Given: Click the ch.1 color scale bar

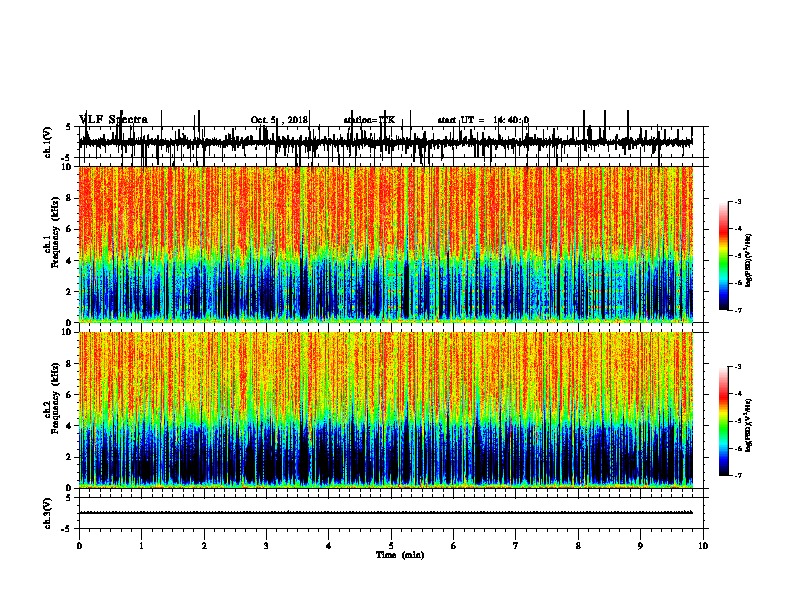Looking at the screenshot, I should pyautogui.click(x=724, y=256).
